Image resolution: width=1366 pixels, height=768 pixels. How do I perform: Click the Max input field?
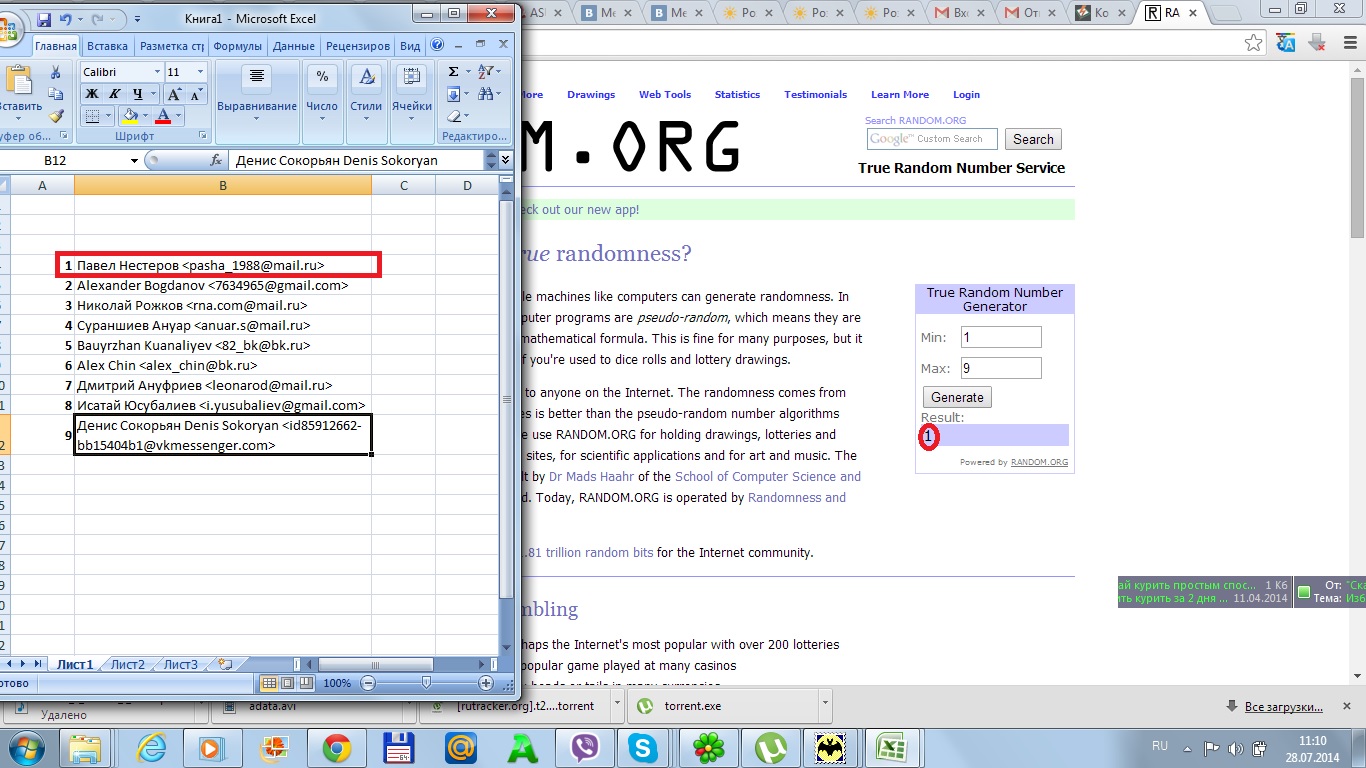click(x=1001, y=368)
